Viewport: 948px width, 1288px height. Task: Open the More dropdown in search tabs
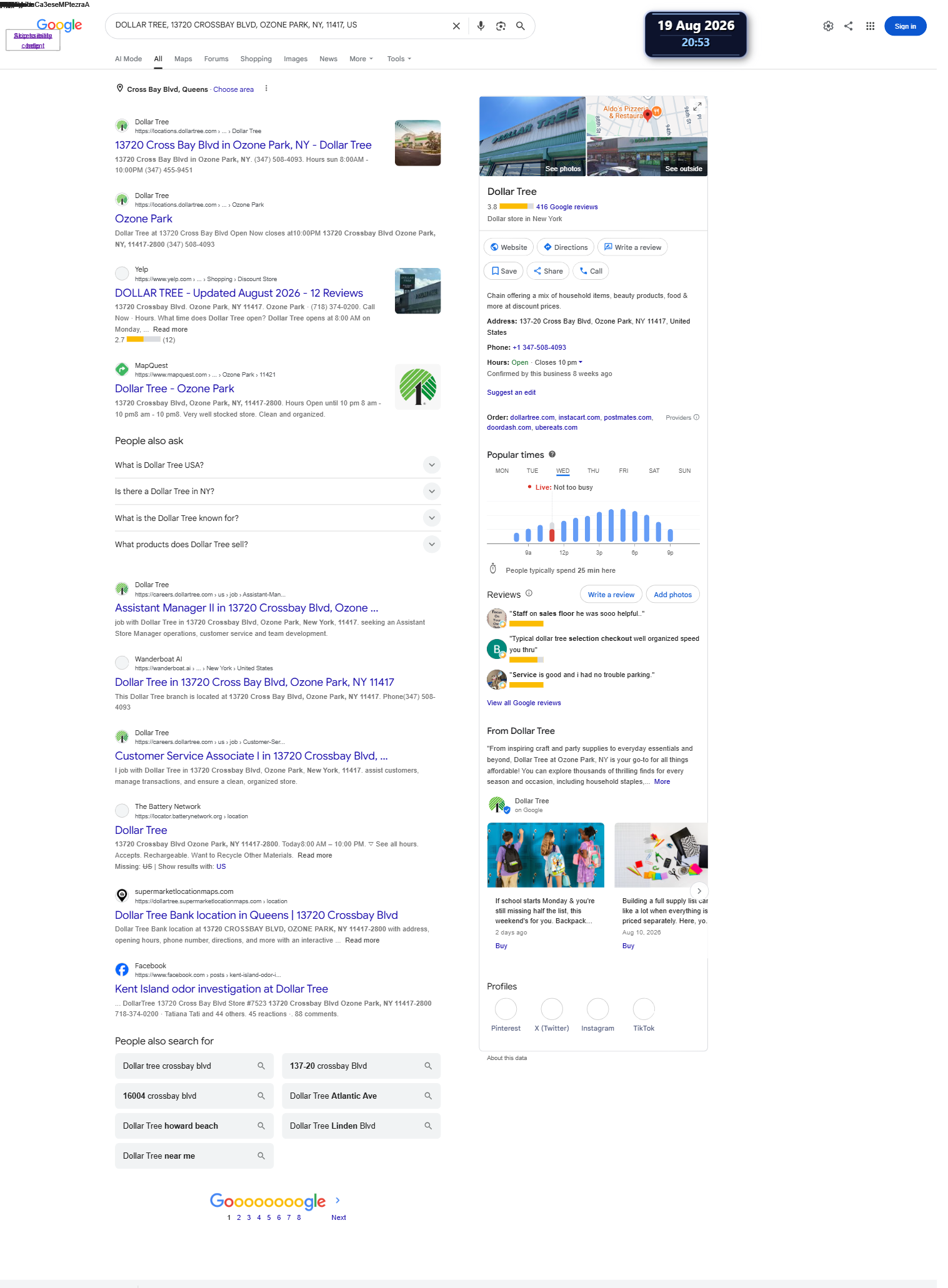click(361, 59)
